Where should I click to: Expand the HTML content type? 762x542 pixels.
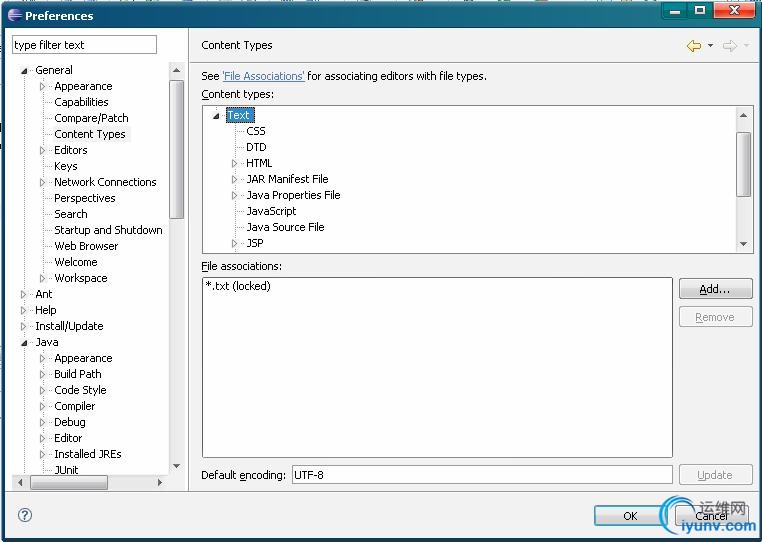235,164
